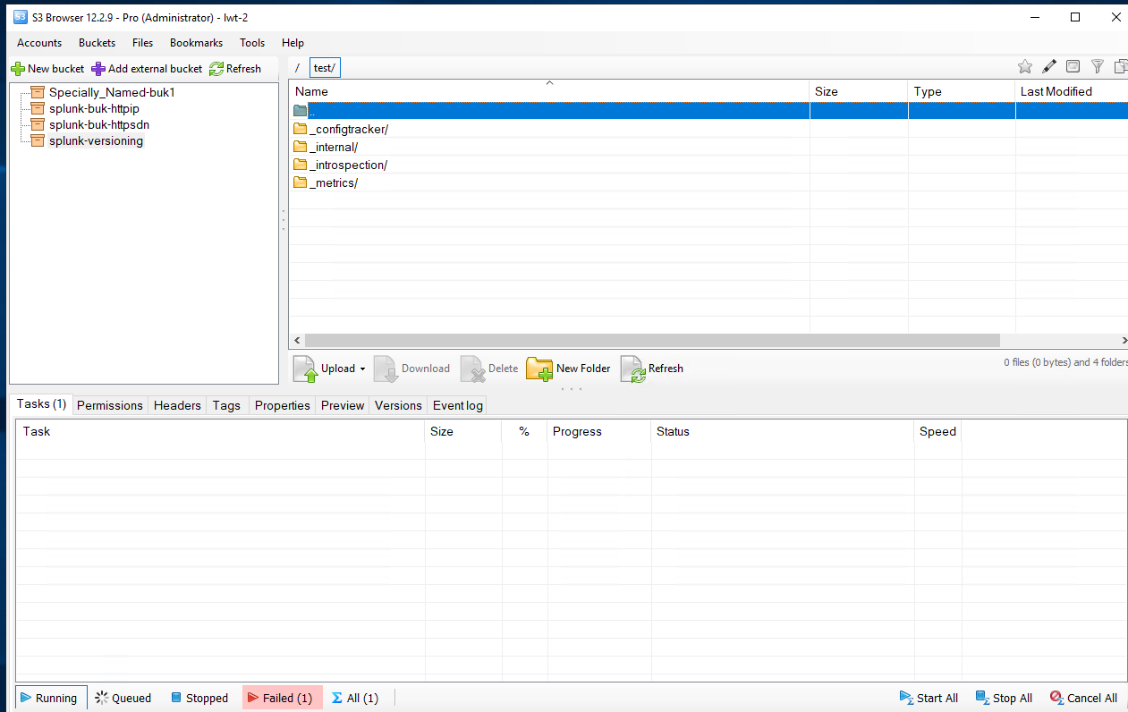
Task: Click Add external bucket icon
Action: pyautogui.click(x=98, y=69)
